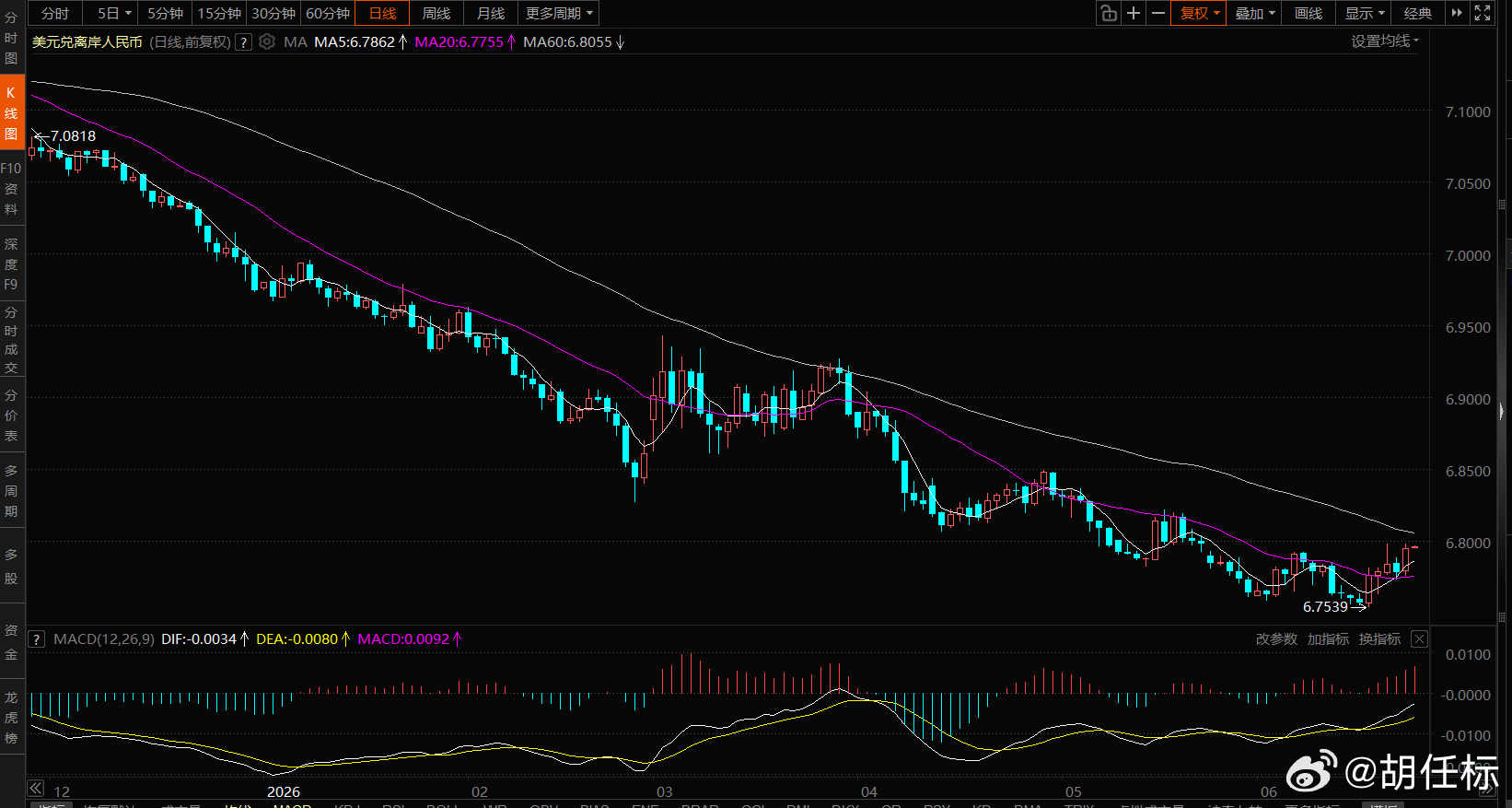Open help icon beside 前复权 label
The width and height of the screenshot is (1512, 808).
(243, 41)
